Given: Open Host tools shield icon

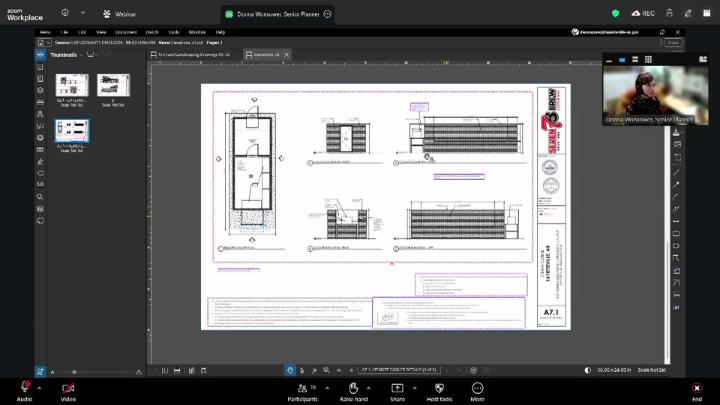Looking at the screenshot, I should (x=439, y=388).
